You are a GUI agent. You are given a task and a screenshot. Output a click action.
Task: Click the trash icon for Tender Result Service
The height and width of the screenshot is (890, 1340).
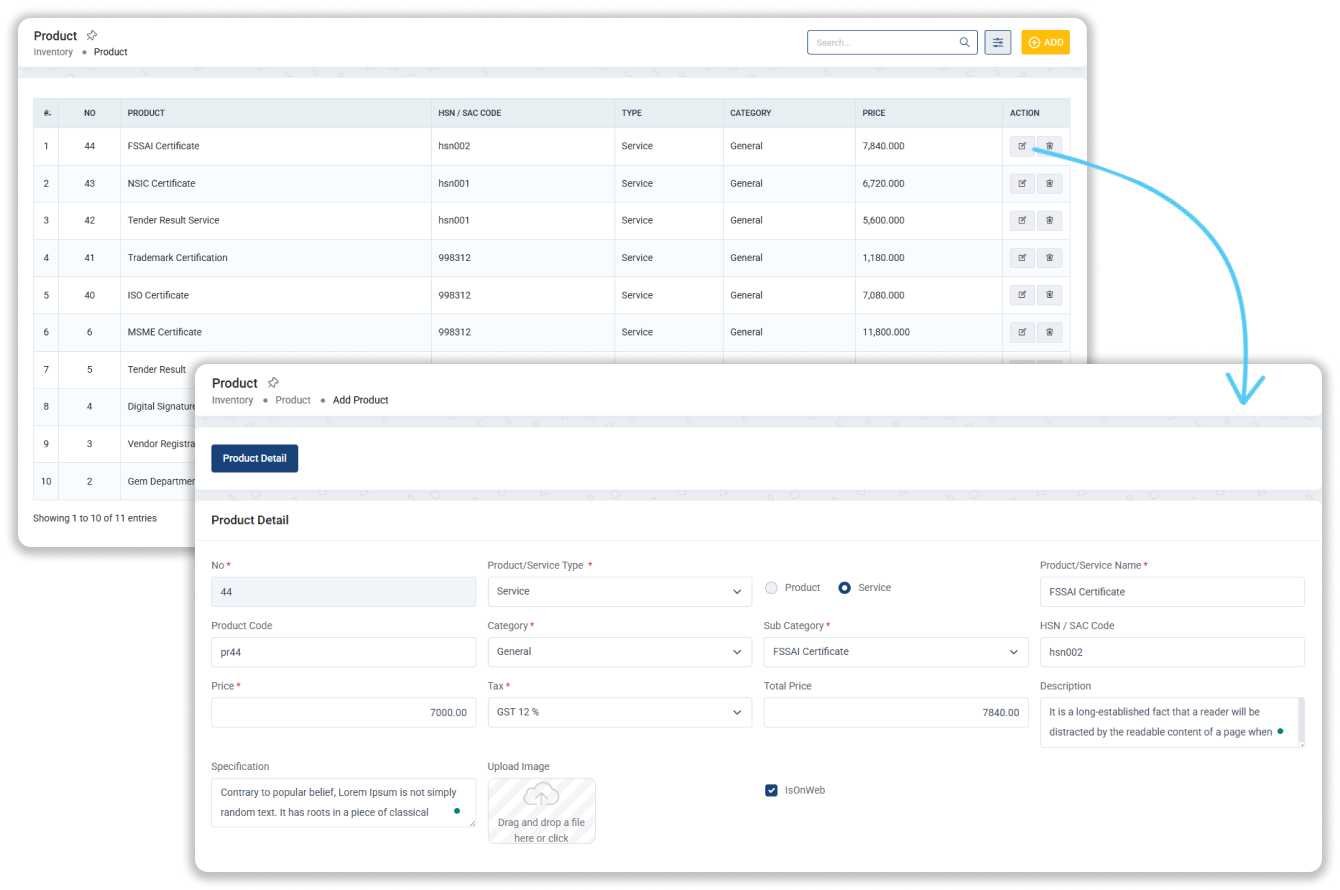(1049, 220)
